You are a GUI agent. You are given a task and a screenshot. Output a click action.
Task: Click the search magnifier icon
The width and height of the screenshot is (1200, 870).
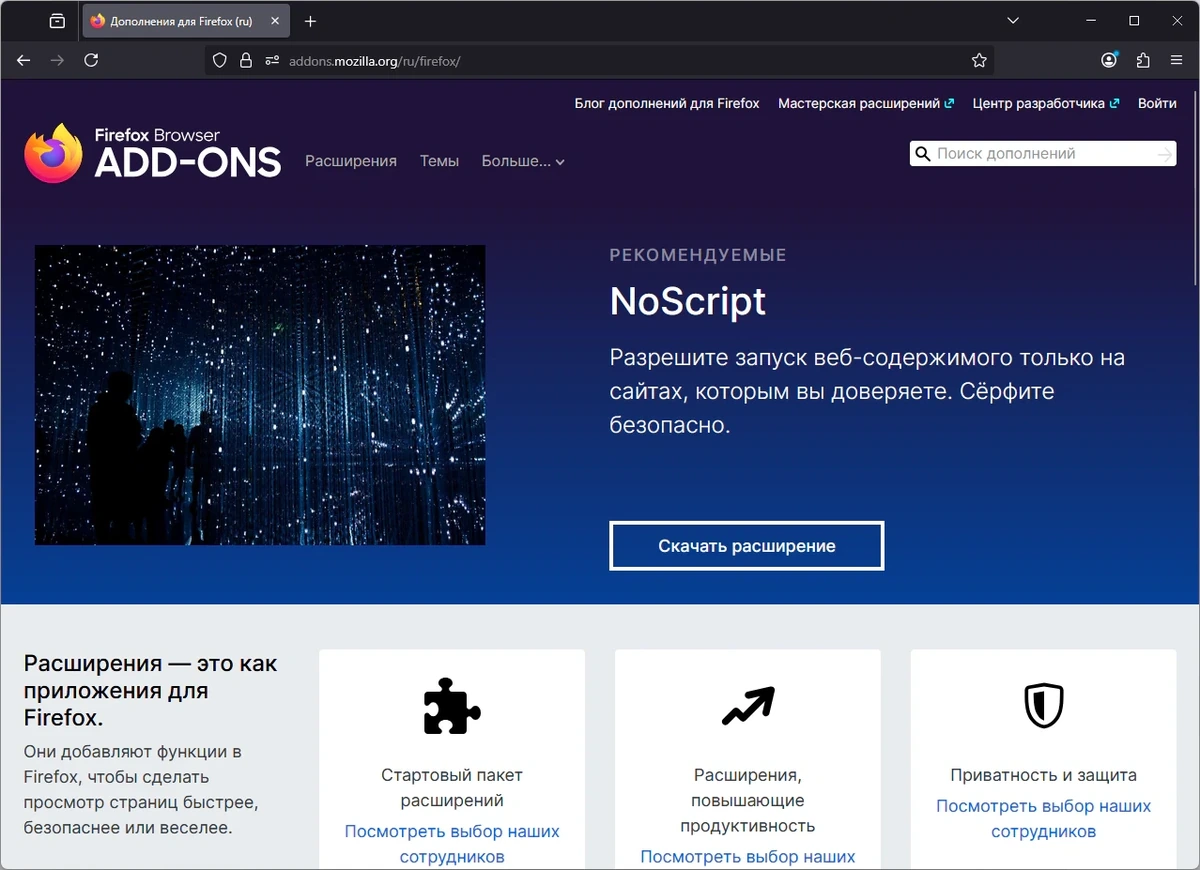pos(923,154)
